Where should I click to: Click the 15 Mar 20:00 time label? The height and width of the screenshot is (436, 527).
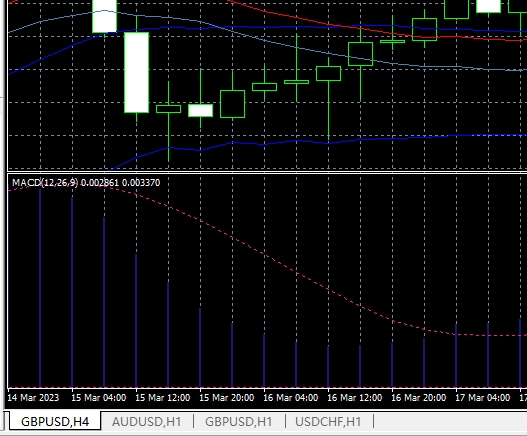(x=227, y=398)
